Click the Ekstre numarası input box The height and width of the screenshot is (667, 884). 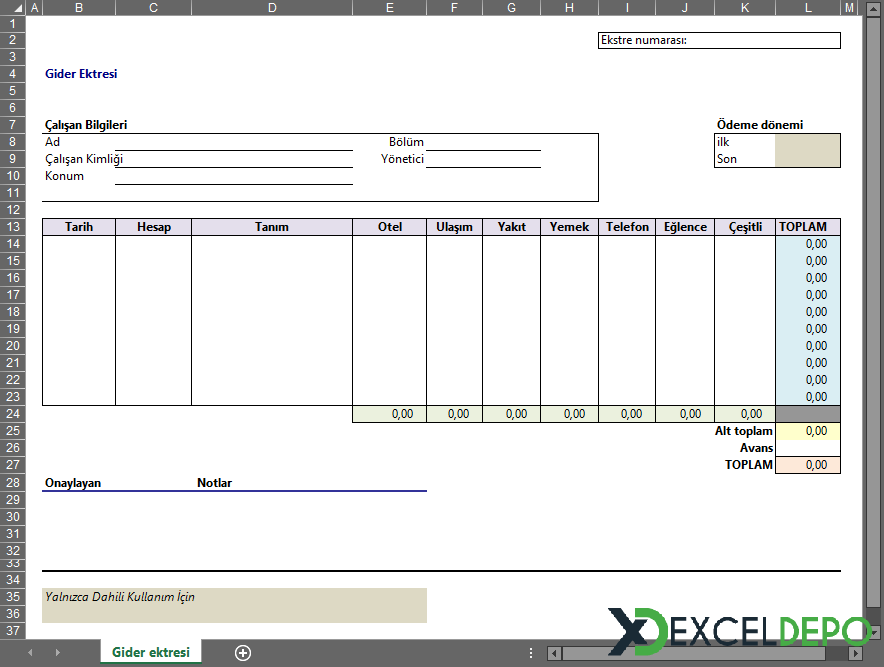click(718, 41)
